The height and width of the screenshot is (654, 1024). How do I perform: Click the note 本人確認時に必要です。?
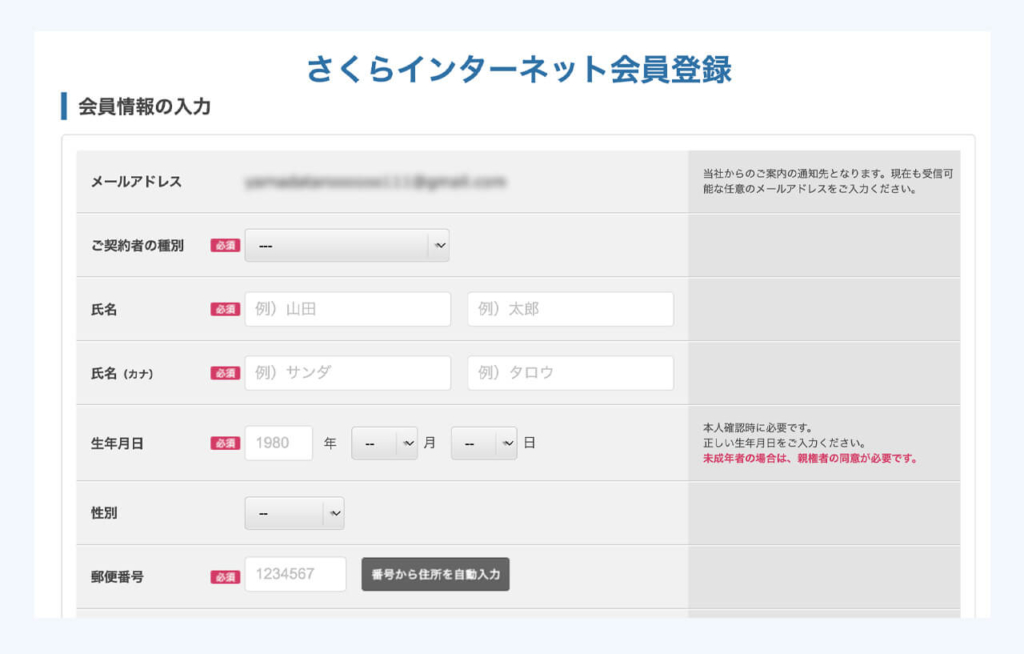click(x=758, y=428)
